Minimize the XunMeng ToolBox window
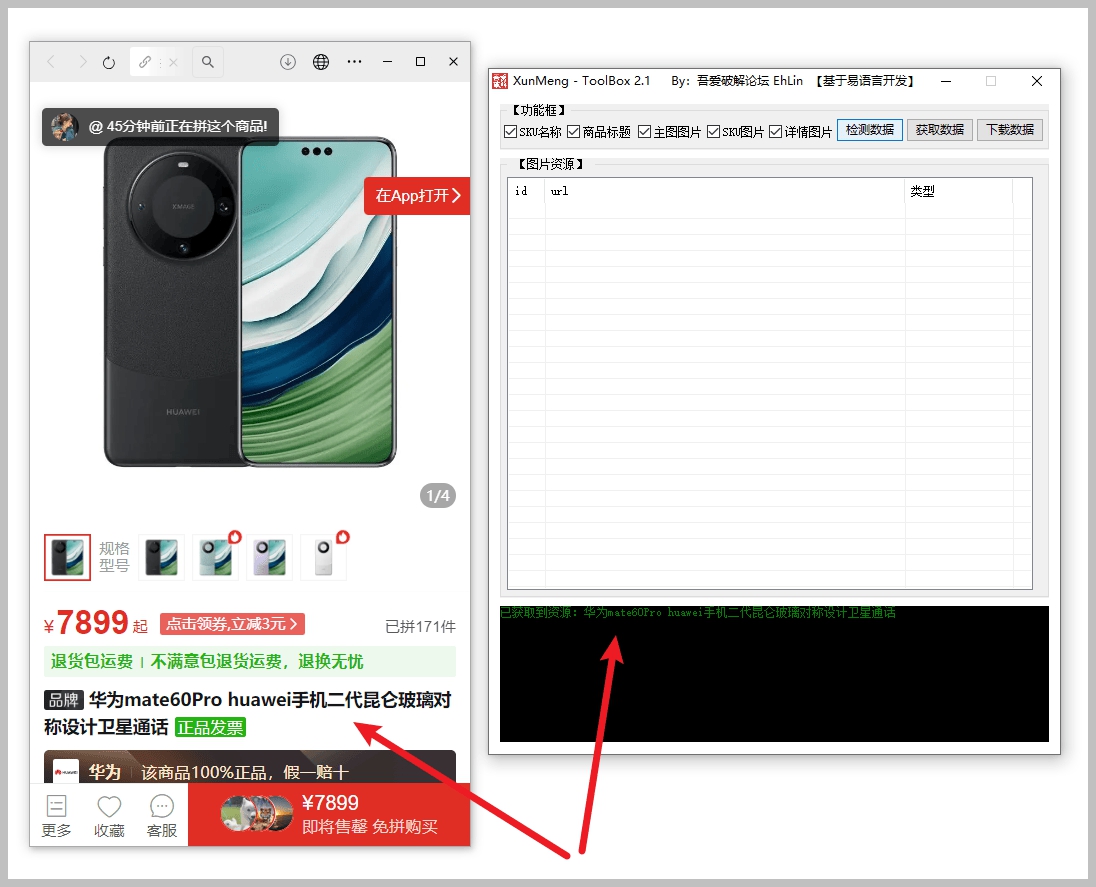 [946, 81]
